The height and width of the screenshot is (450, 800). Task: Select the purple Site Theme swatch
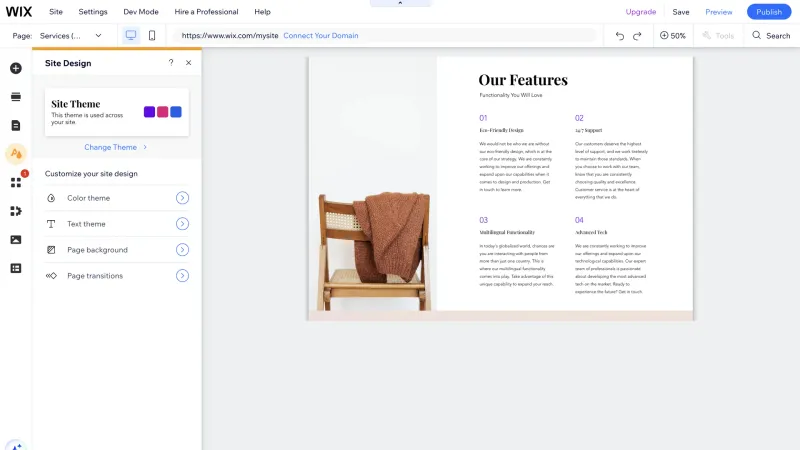[x=149, y=112]
